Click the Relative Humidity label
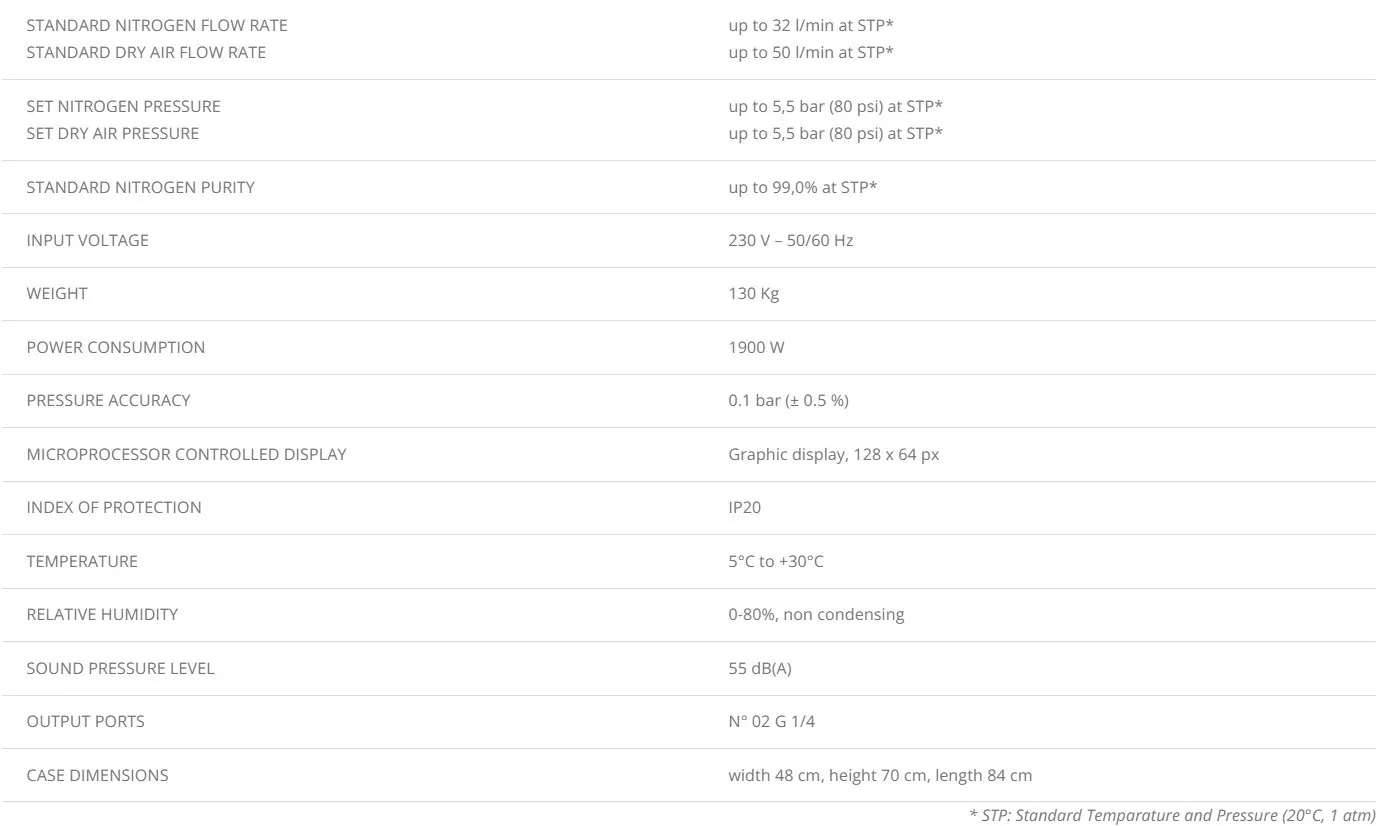The width and height of the screenshot is (1382, 826). tap(102, 614)
